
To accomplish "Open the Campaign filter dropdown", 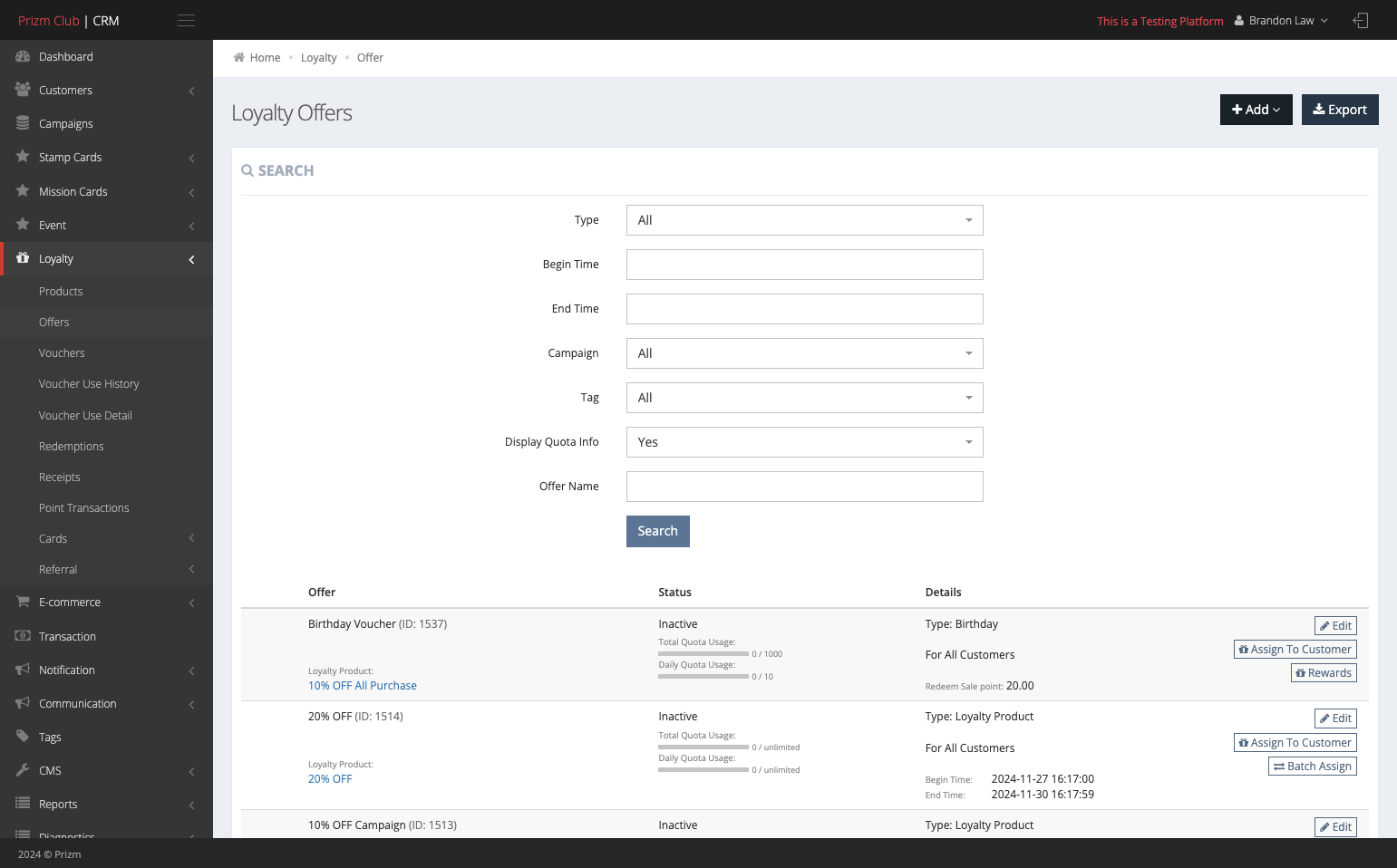I will click(x=805, y=353).
